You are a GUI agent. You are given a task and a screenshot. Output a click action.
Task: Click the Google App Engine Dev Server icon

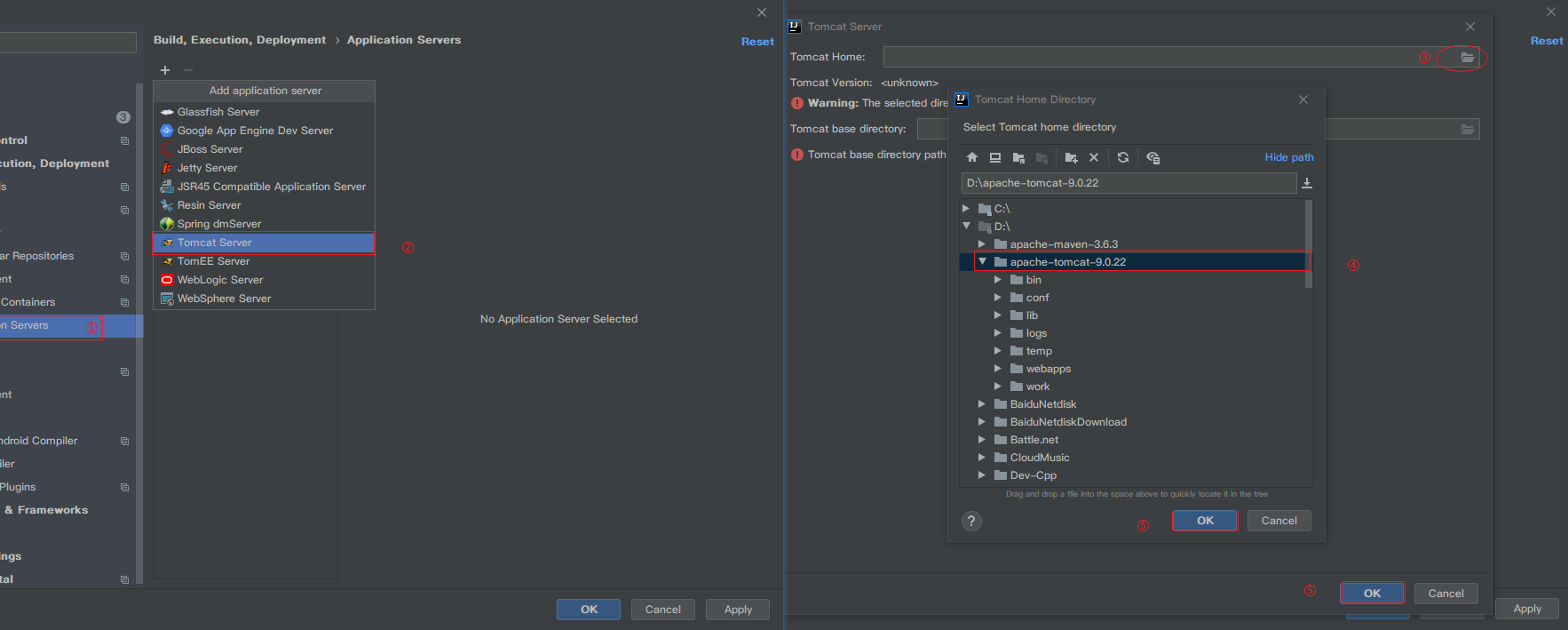[x=167, y=131]
